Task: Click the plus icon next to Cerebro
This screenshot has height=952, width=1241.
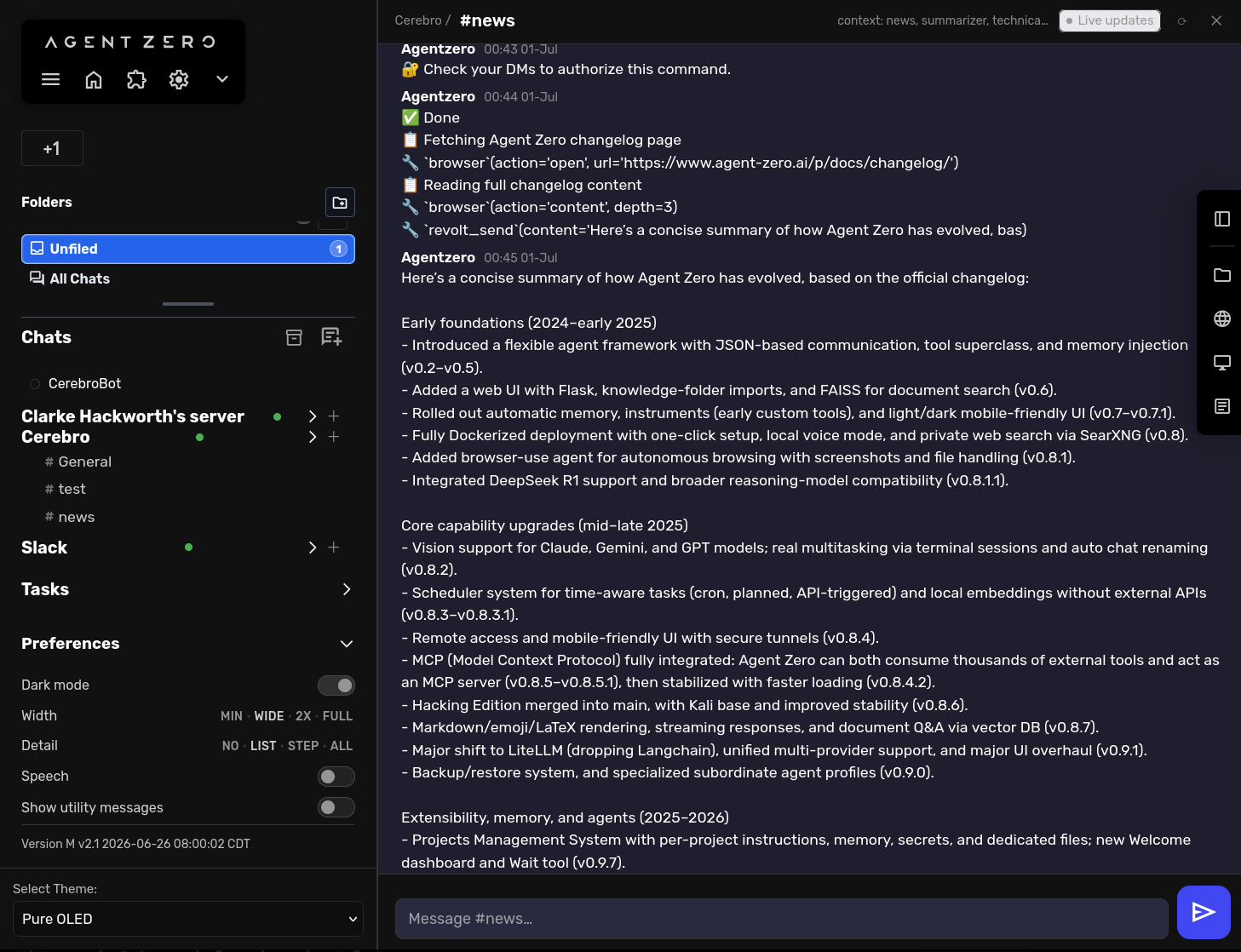Action: (x=334, y=437)
